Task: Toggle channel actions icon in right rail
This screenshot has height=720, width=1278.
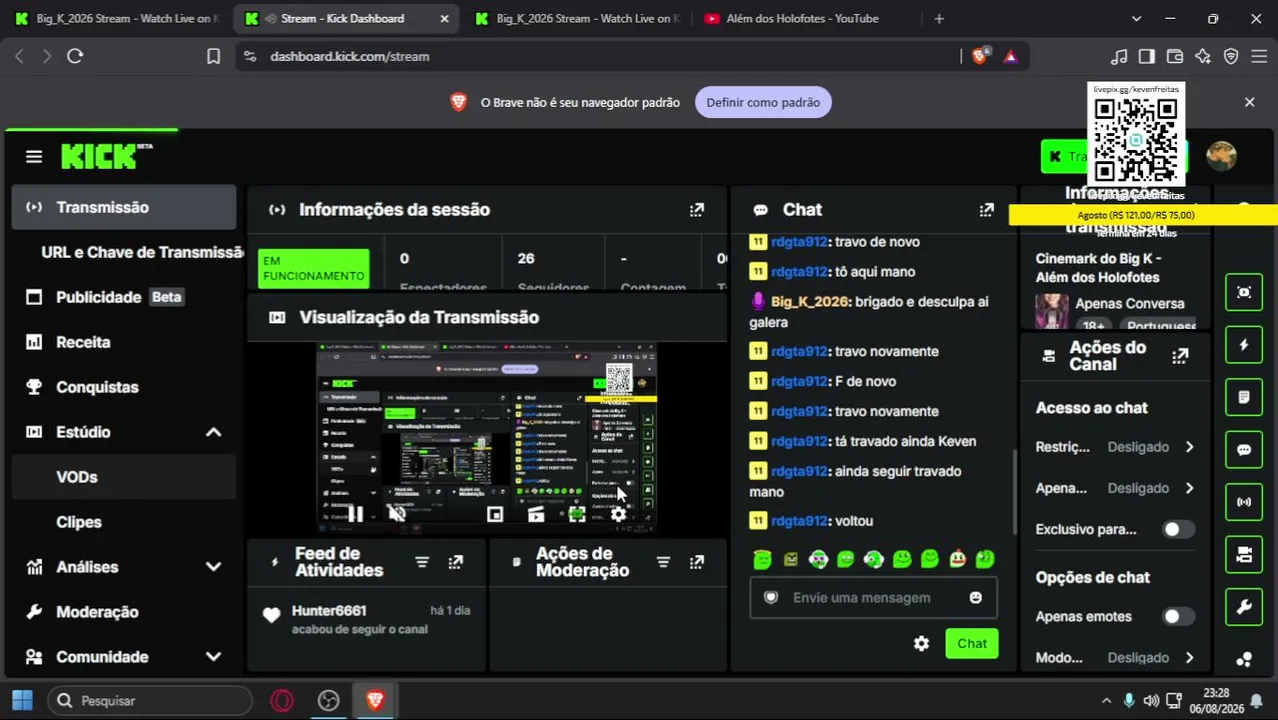Action: pyautogui.click(x=1244, y=554)
